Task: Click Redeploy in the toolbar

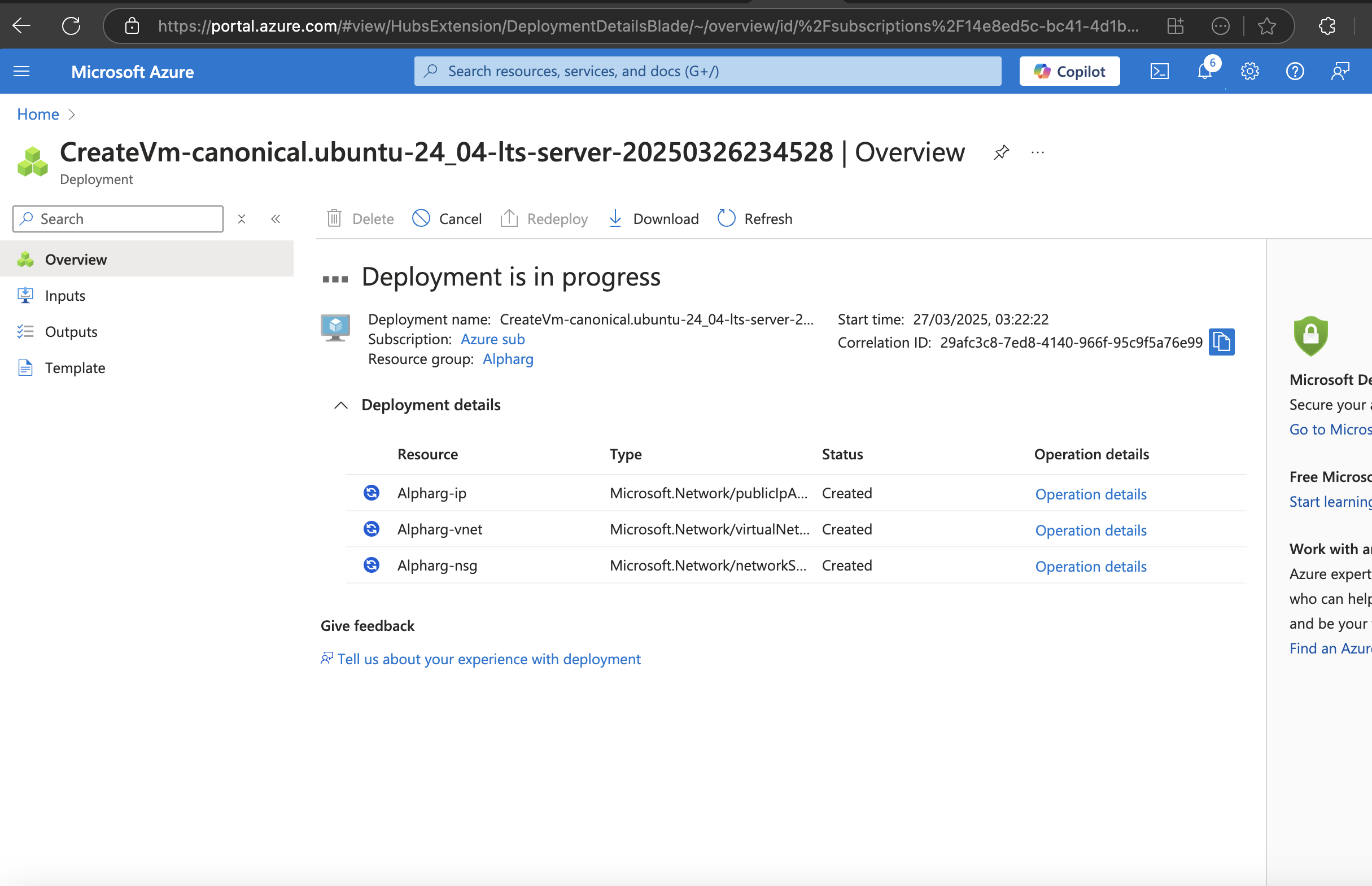Action: 544,218
